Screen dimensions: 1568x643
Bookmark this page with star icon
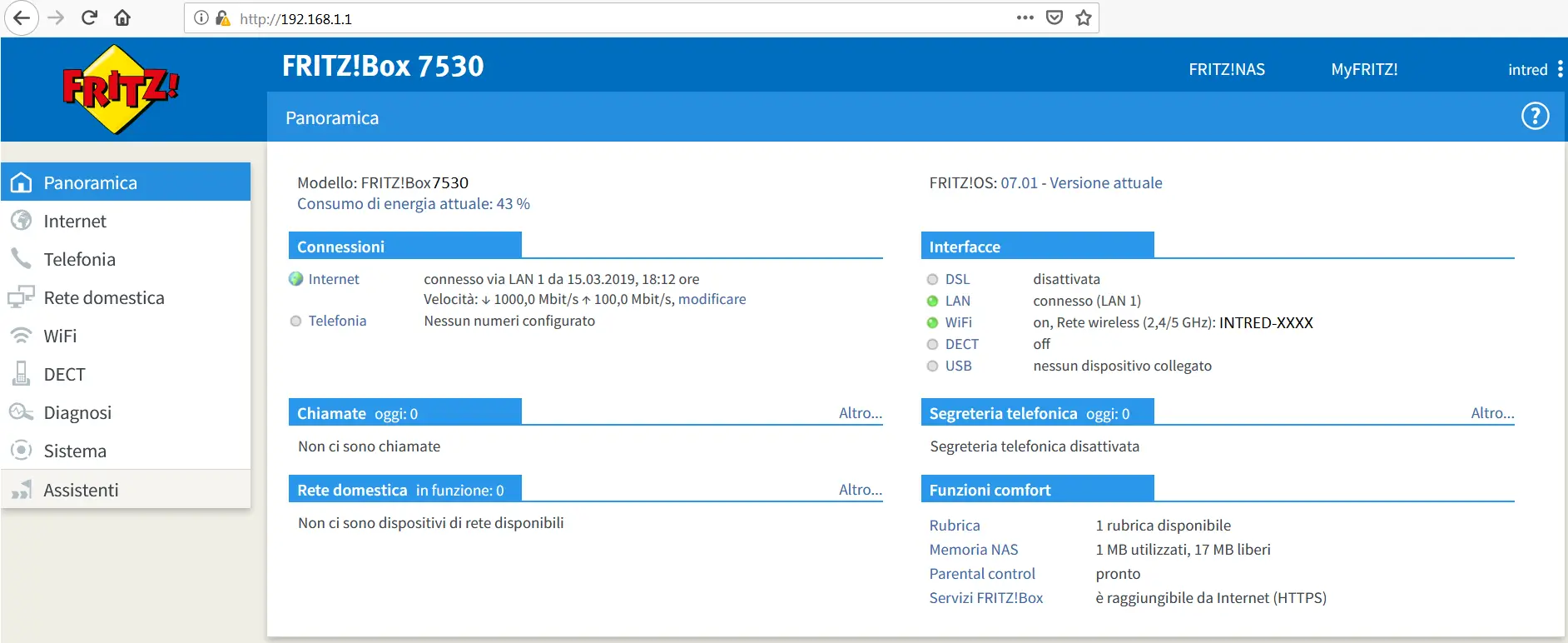tap(1083, 17)
